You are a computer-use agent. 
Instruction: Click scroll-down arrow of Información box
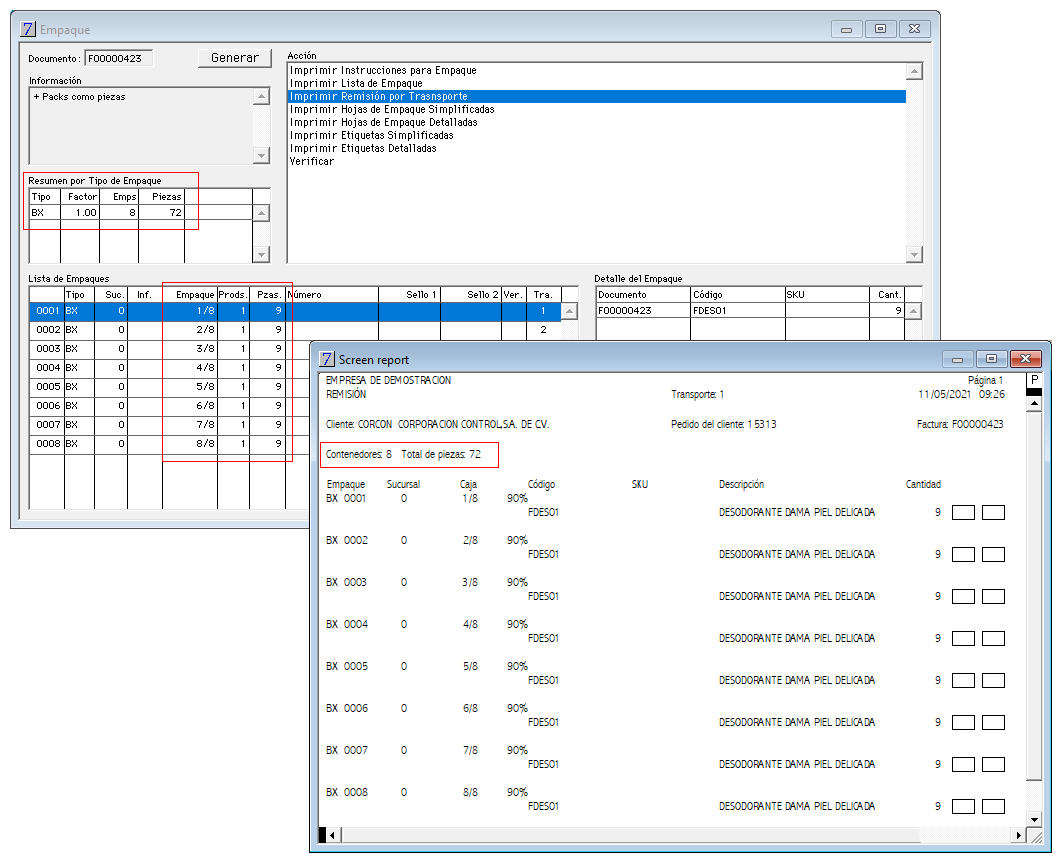pos(261,156)
